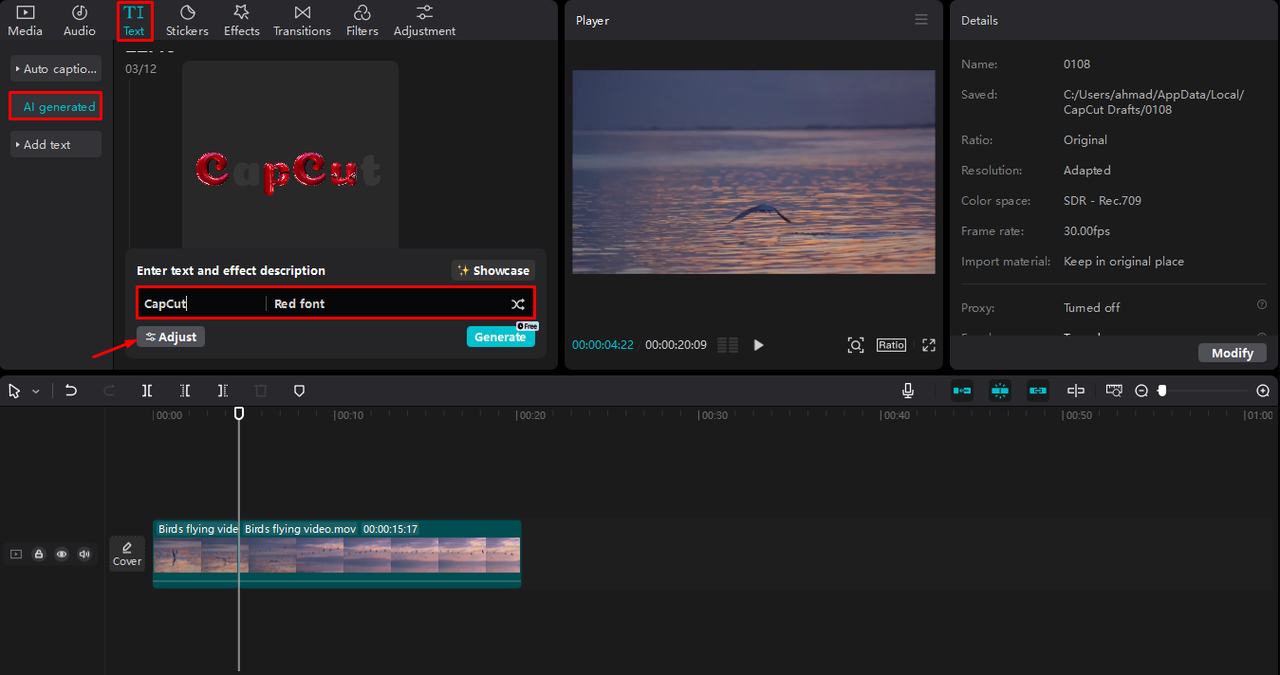Screen dimensions: 1280x675
Task: Toggle the preview axis icon
Action: click(x=1076, y=391)
